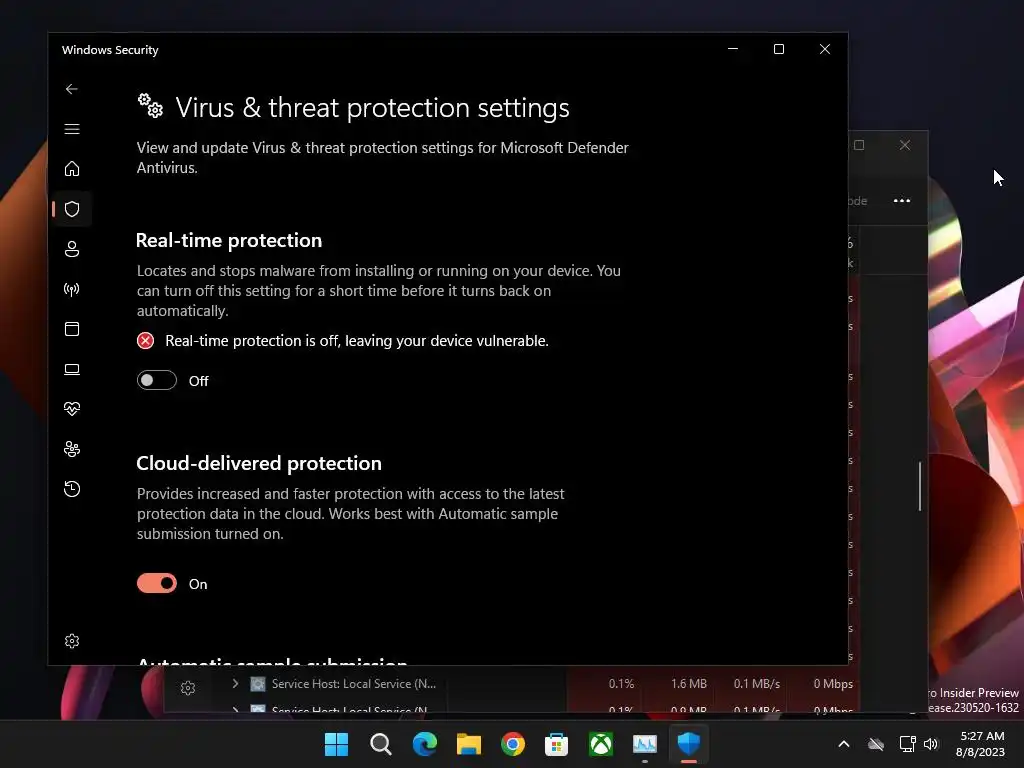Open Family options icon in sidebar

[x=72, y=449]
